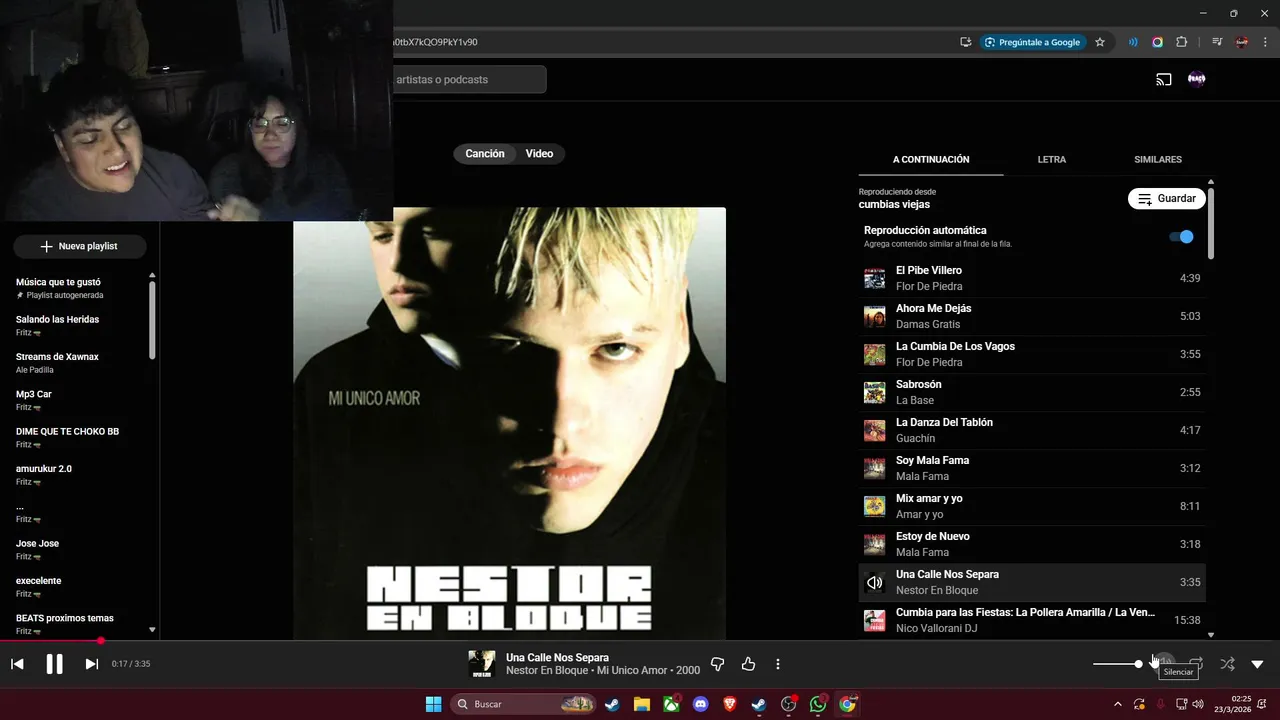The image size is (1280, 720).
Task: Adjust the volume slider
Action: pos(1118,664)
